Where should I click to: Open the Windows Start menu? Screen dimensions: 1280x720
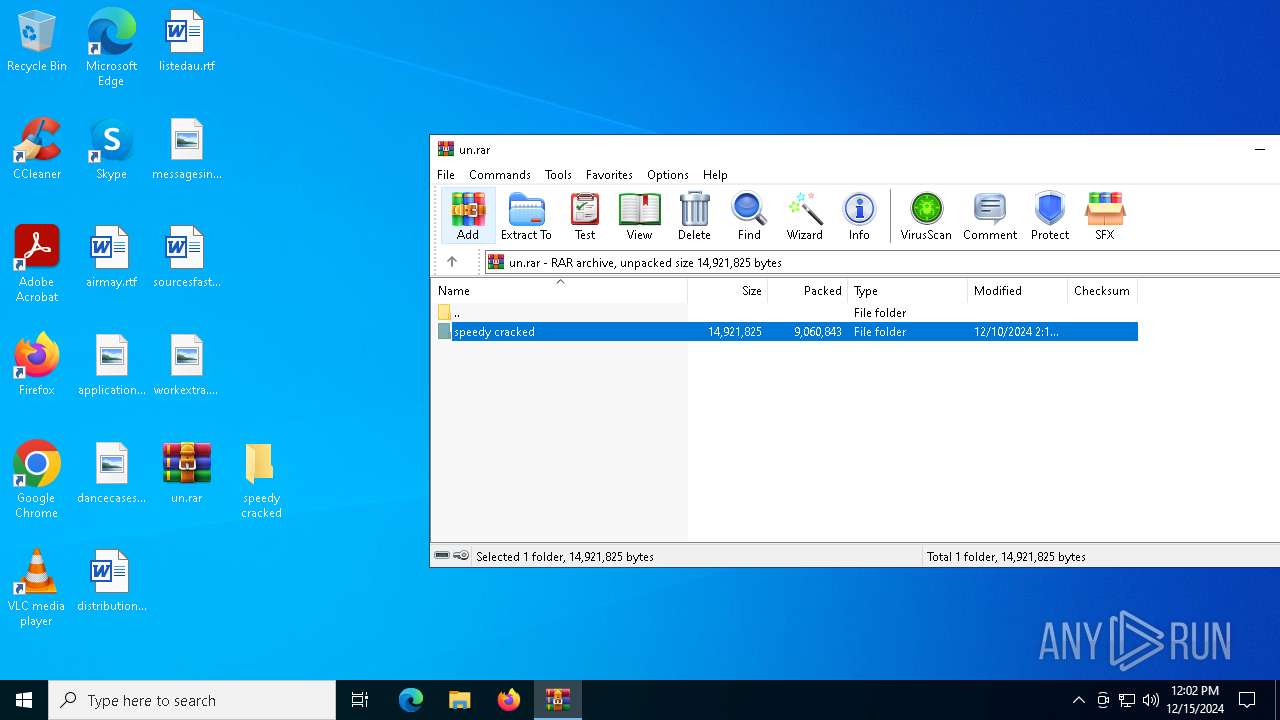click(24, 700)
